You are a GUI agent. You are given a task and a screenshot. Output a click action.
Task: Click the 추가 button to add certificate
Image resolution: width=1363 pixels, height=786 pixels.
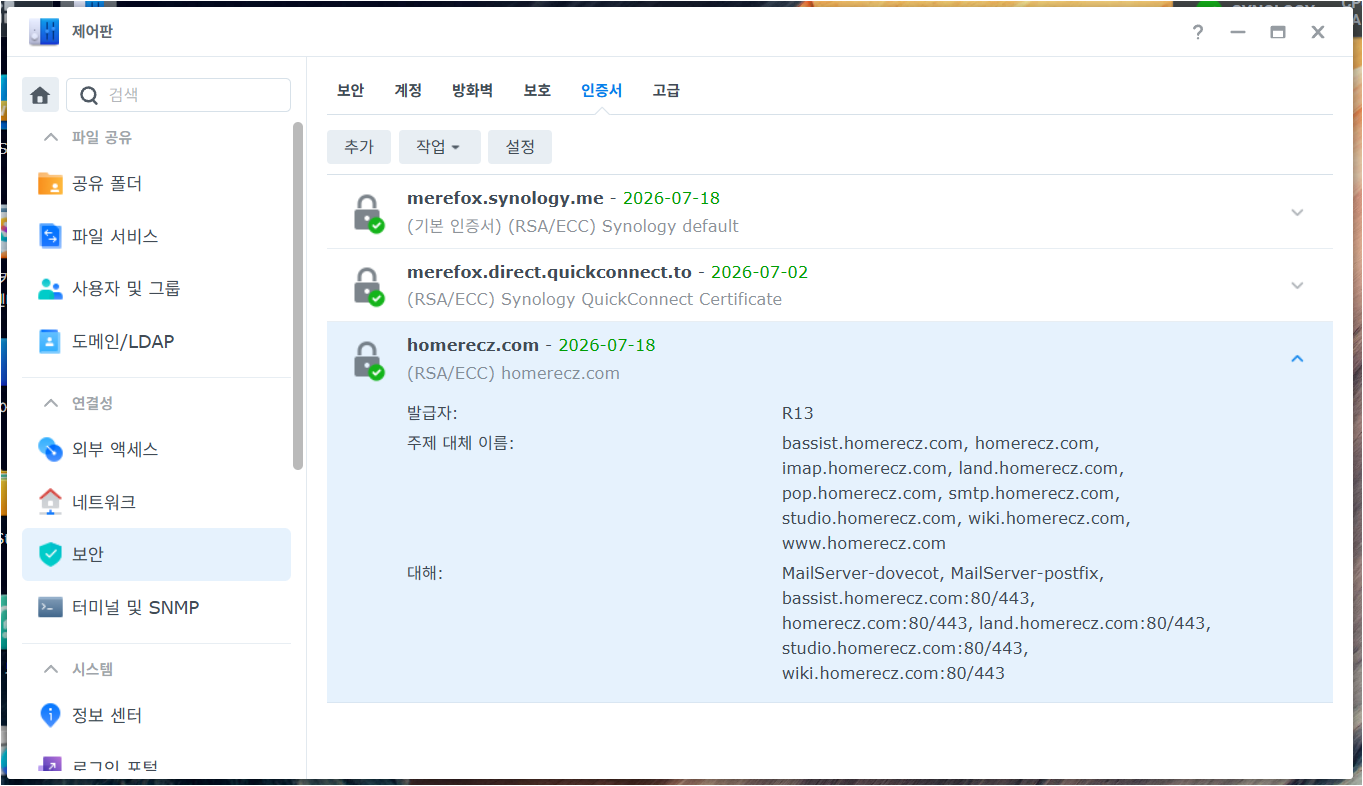358,146
